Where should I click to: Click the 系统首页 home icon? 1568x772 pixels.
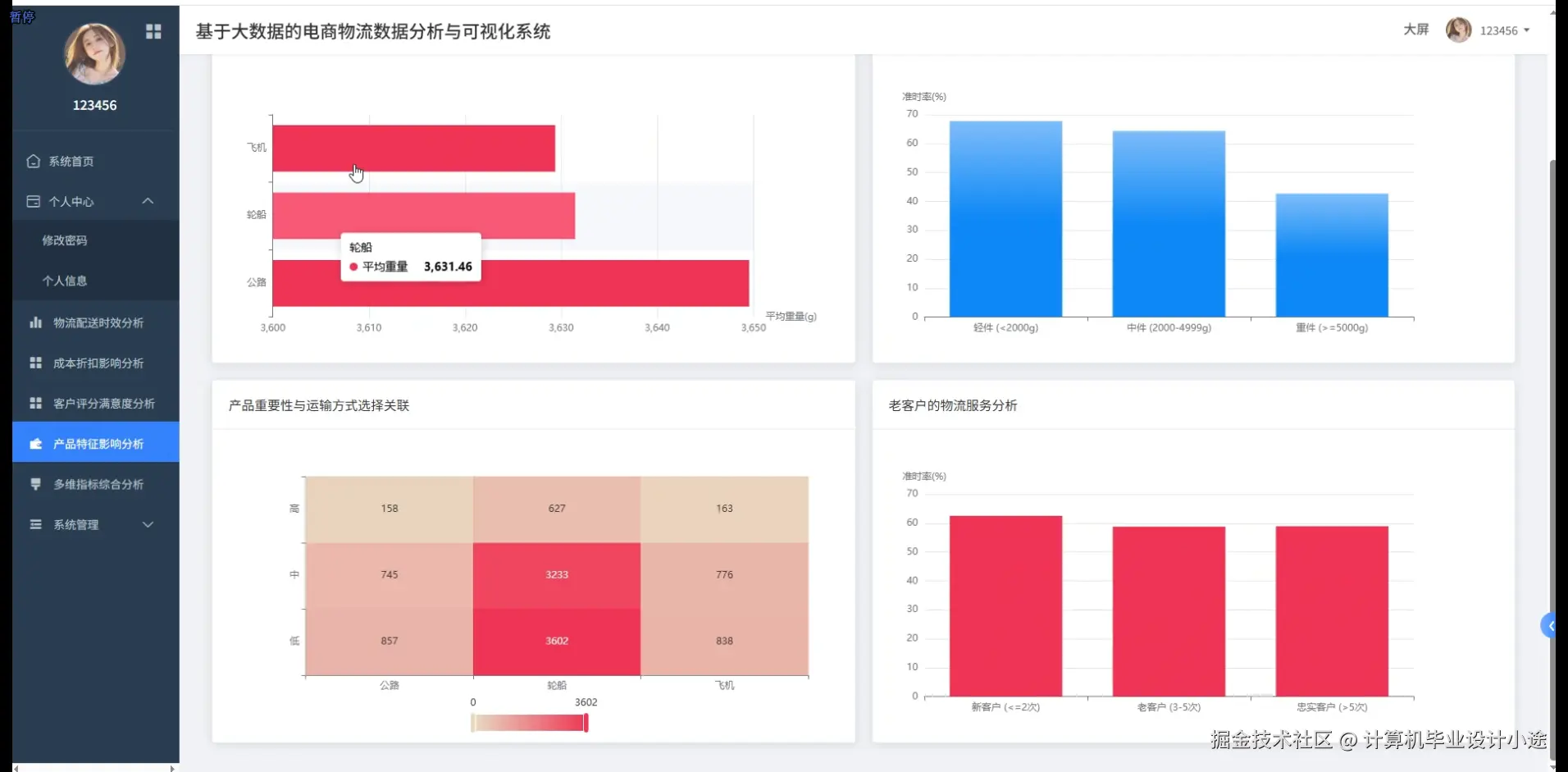click(33, 162)
